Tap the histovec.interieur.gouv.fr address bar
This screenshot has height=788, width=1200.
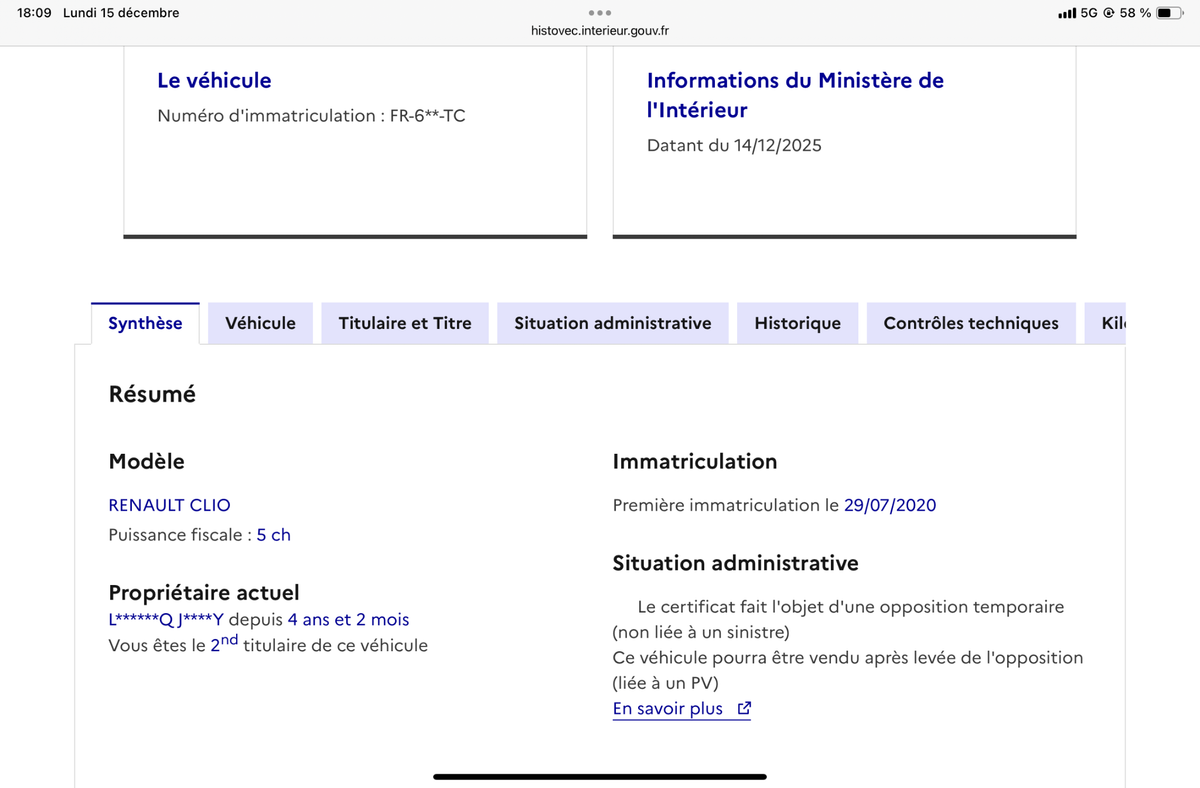[599, 30]
